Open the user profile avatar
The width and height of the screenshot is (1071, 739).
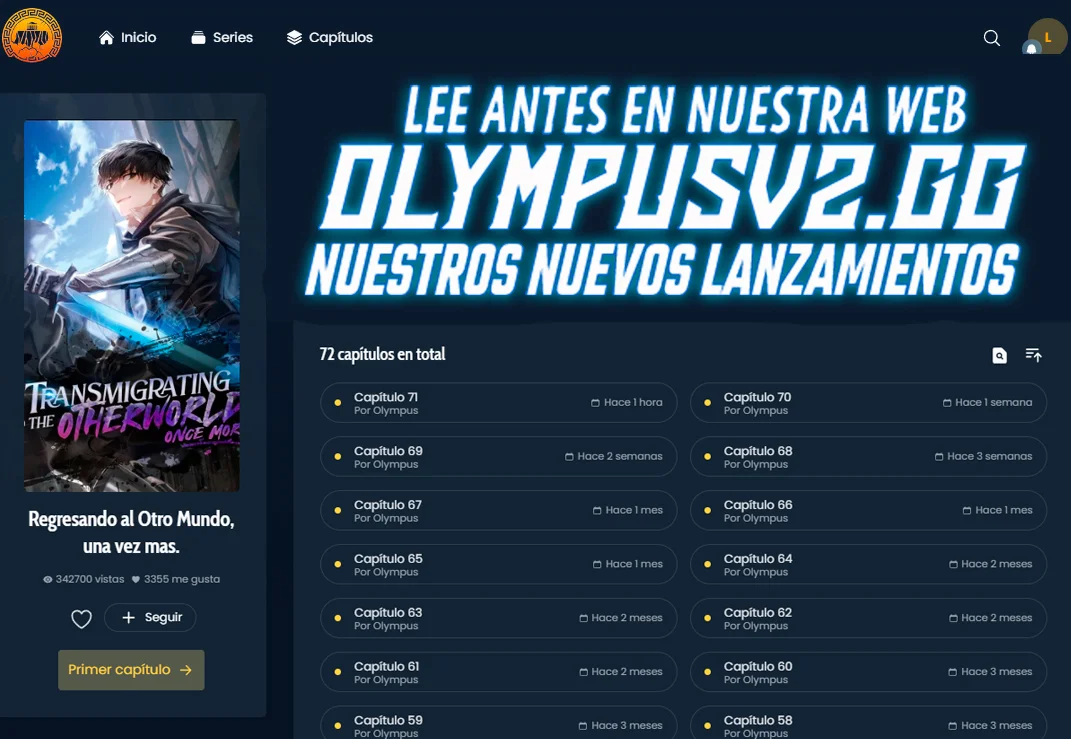(x=1048, y=37)
